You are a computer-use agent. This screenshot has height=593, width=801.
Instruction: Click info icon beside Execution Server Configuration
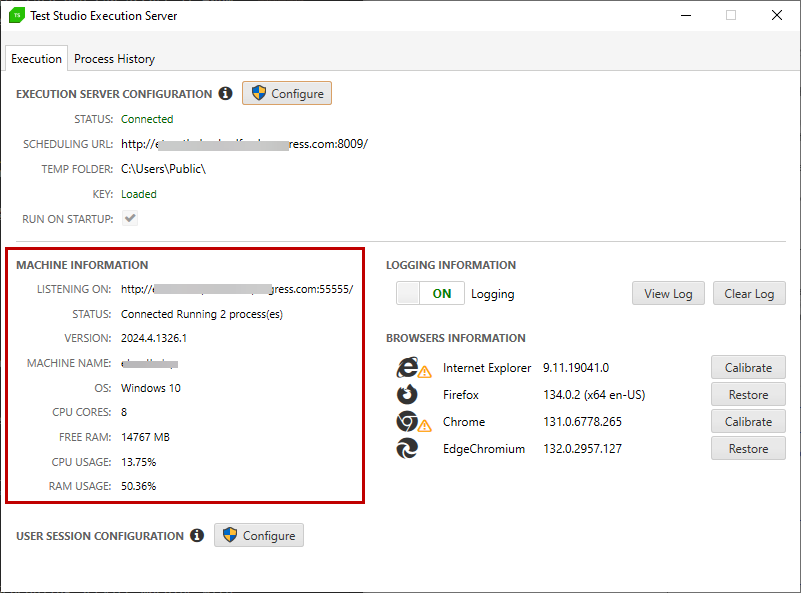click(225, 93)
